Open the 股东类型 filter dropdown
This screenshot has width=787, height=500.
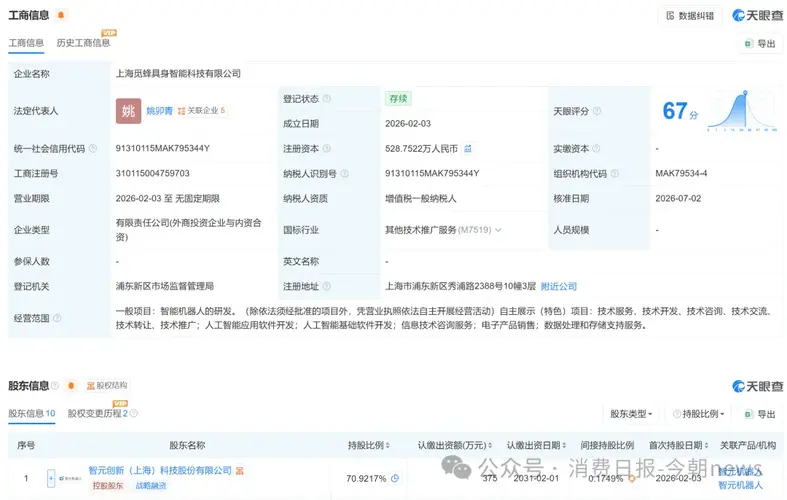(x=631, y=414)
